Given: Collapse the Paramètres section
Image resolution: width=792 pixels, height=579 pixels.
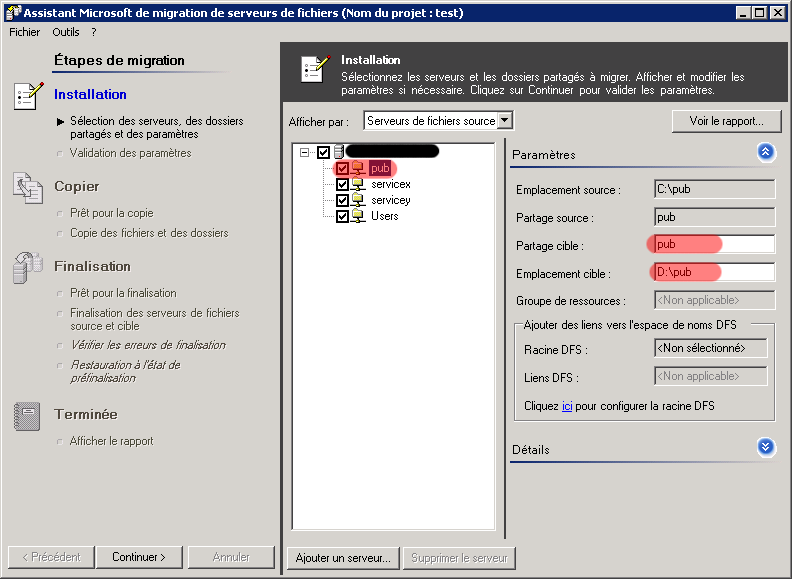Looking at the screenshot, I should [x=766, y=152].
